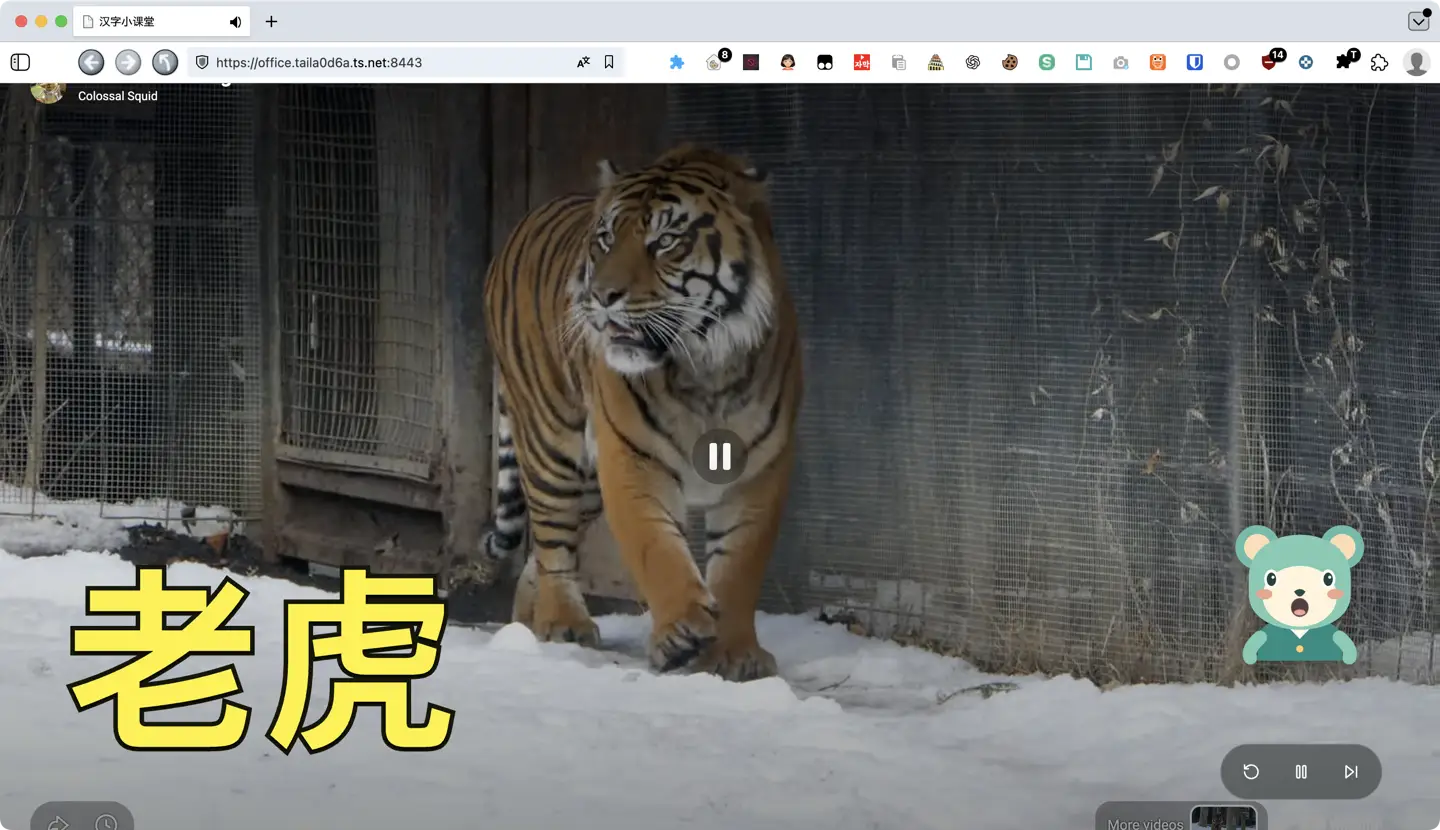Open the Colossal Squid channel link
This screenshot has height=830, width=1440.
point(118,96)
